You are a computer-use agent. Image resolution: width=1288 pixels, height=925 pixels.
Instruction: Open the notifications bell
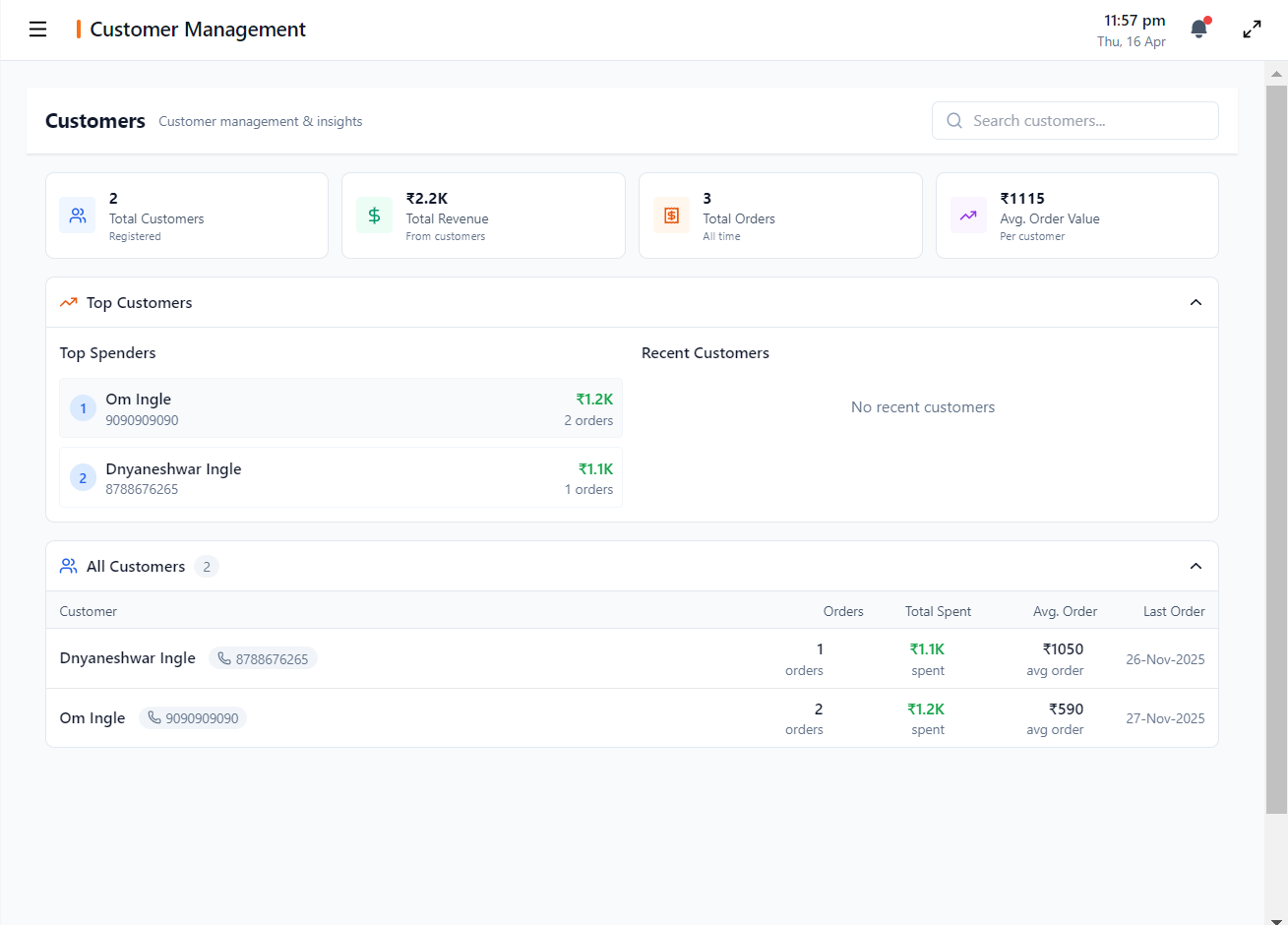(x=1199, y=29)
